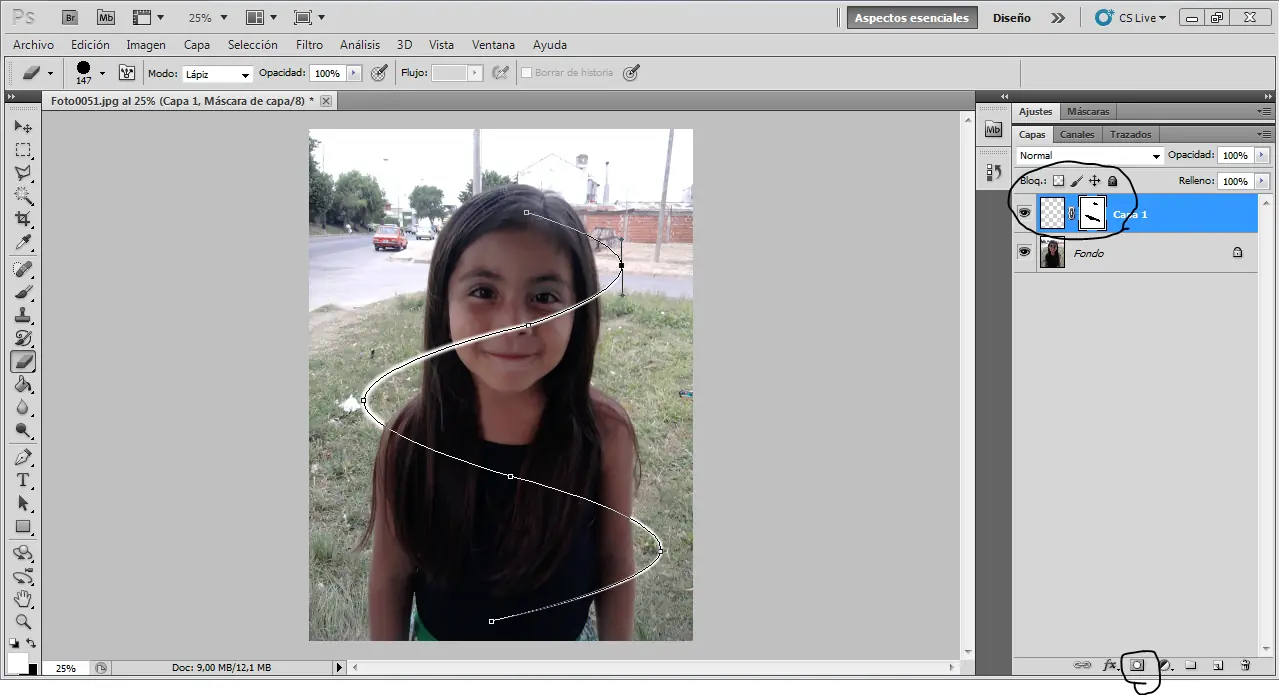This screenshot has height=695, width=1279.
Task: Select the Rectangular Marquee tool
Action: pos(23,150)
